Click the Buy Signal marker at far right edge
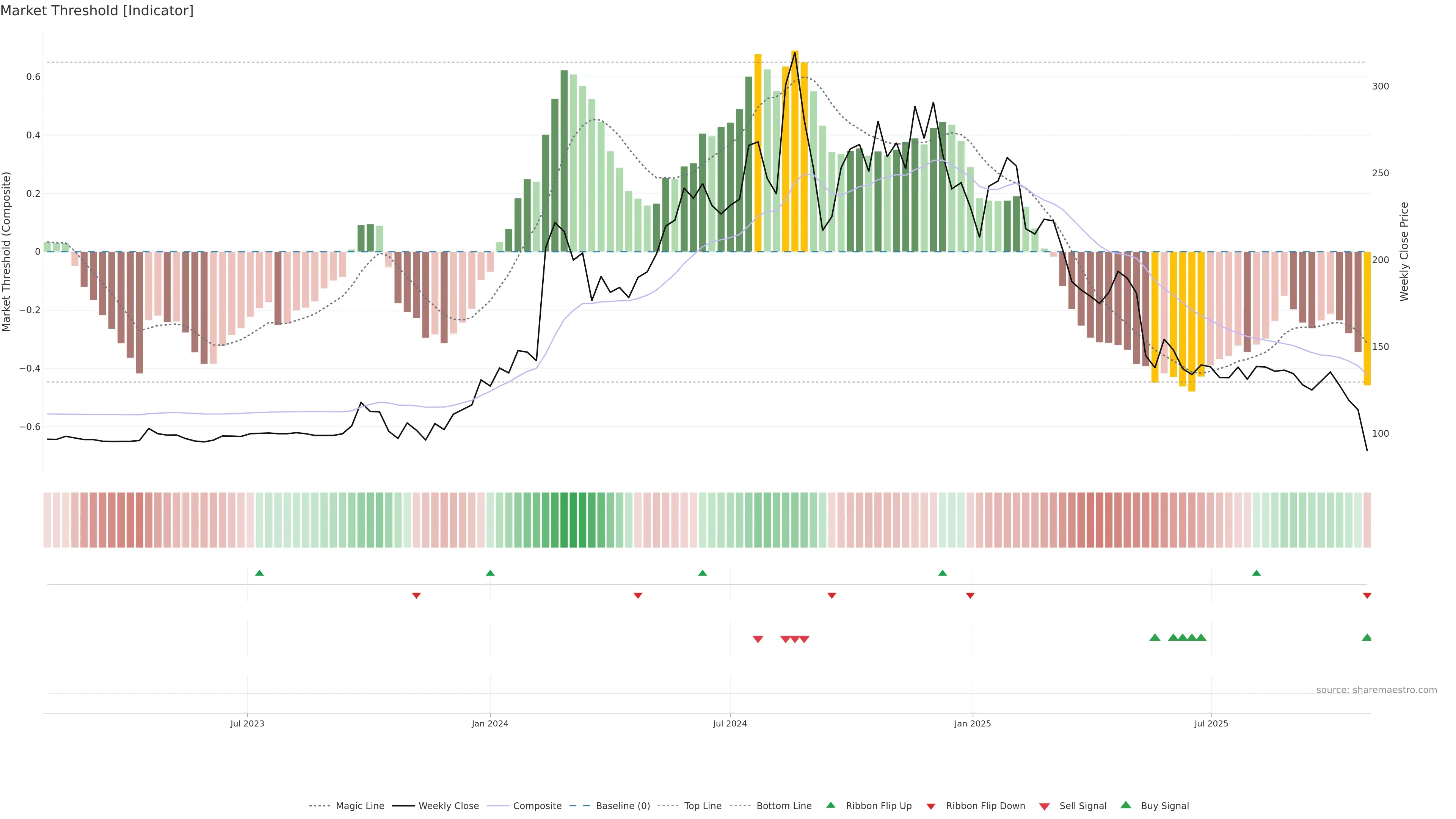This screenshot has width=1456, height=819. [1367, 637]
